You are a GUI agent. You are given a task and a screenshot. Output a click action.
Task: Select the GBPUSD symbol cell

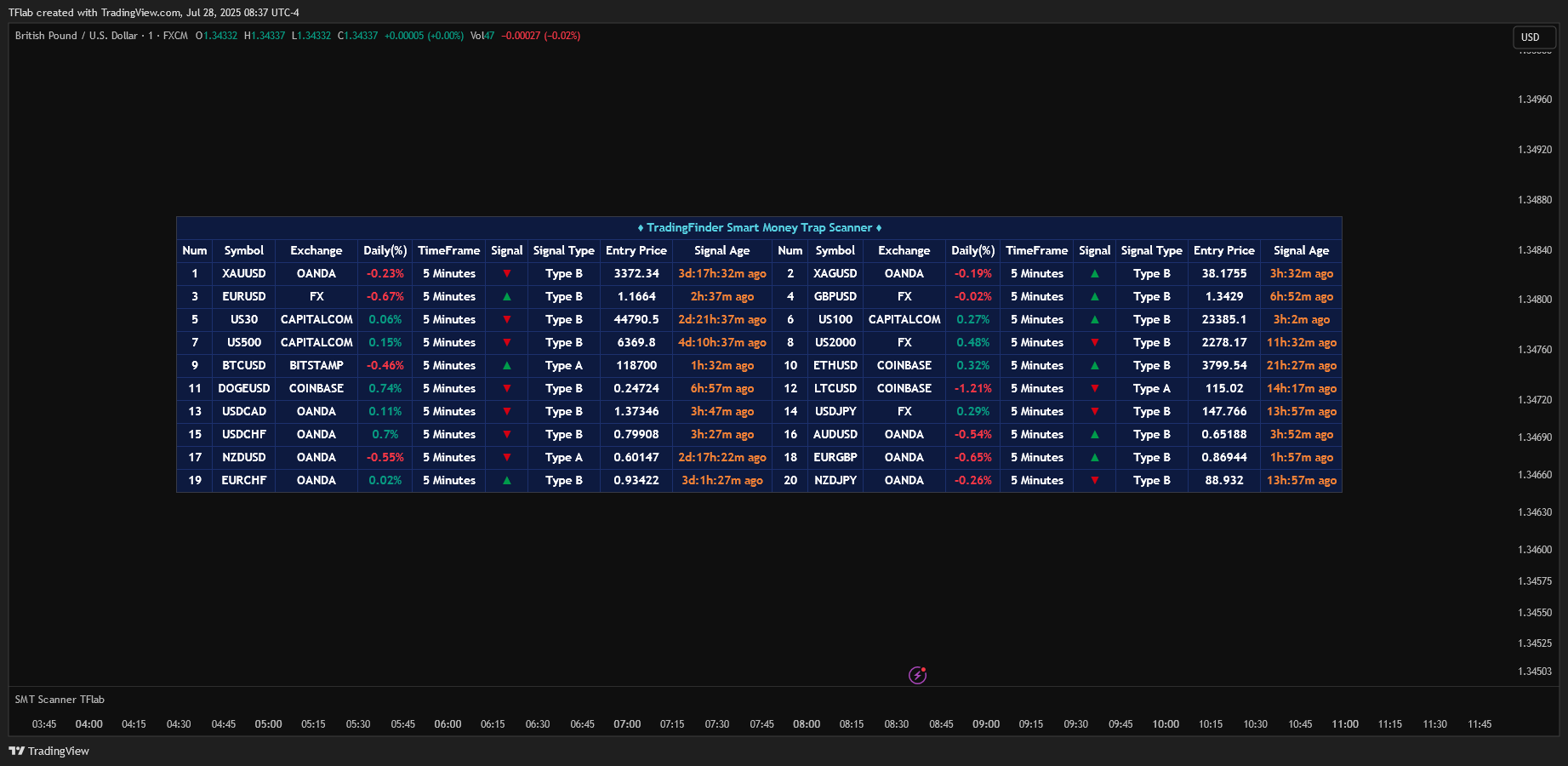(835, 296)
